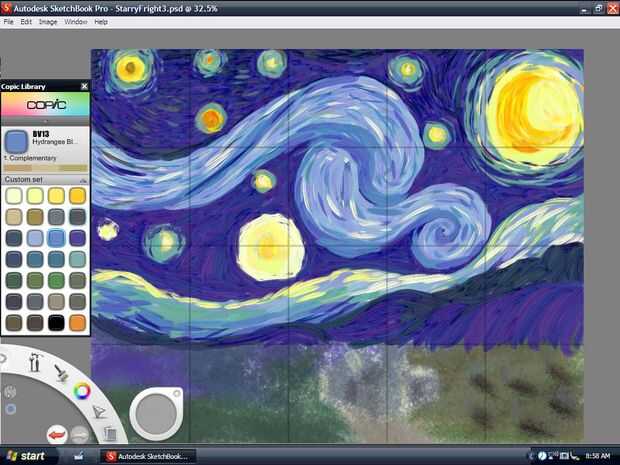Select the black swatch in Custom set
This screenshot has height=465, width=620.
[x=56, y=323]
